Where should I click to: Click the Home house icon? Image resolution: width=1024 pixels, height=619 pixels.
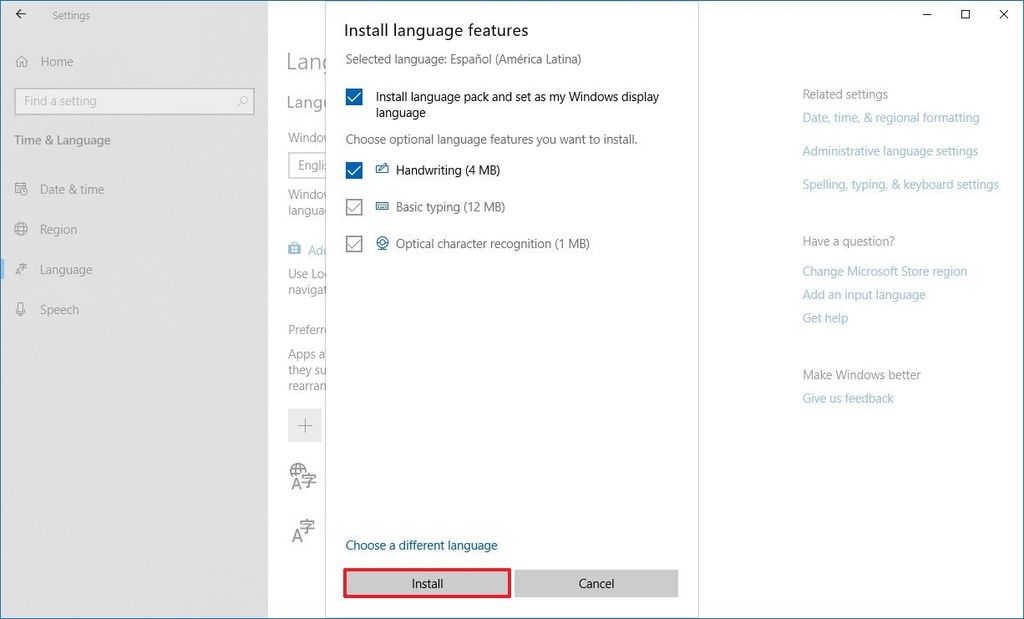[23, 62]
